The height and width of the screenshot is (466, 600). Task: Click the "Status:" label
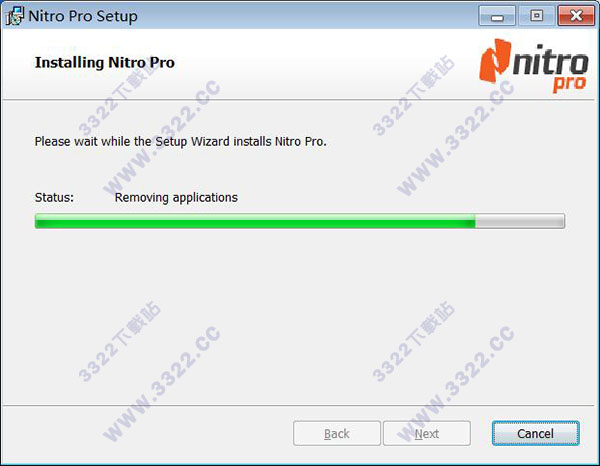tap(54, 197)
